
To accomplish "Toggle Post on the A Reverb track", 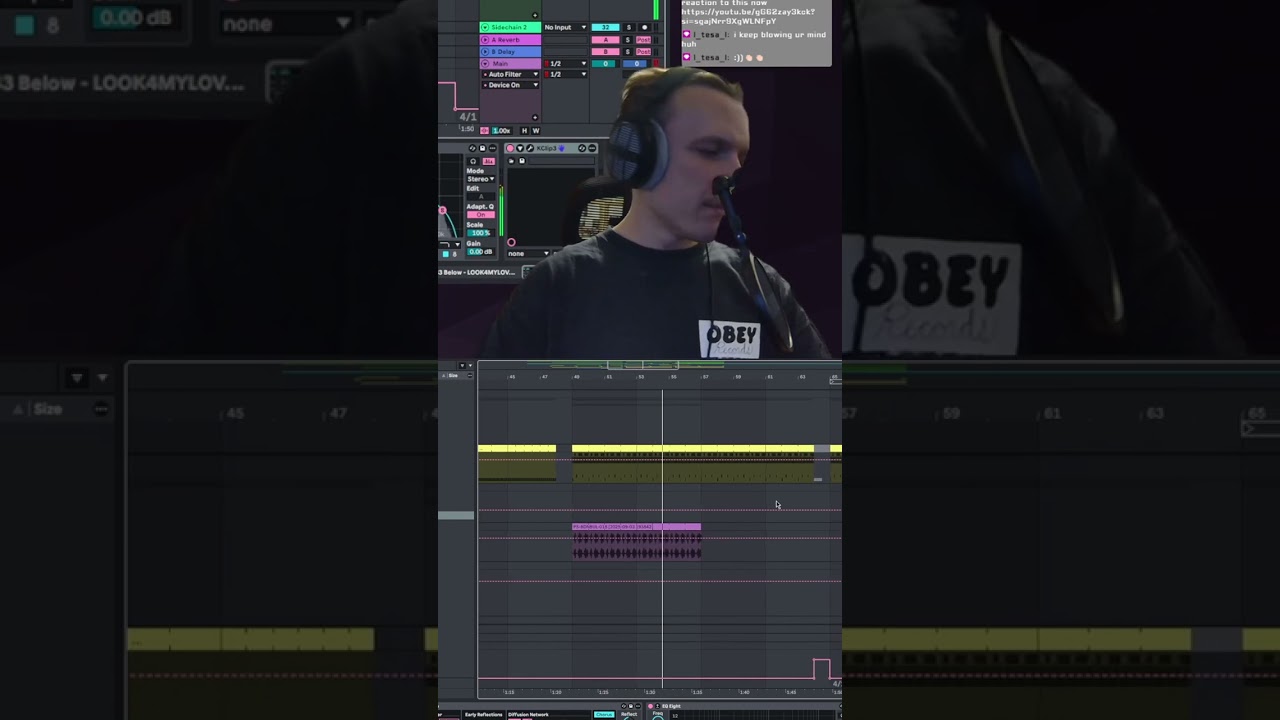I will tap(644, 40).
